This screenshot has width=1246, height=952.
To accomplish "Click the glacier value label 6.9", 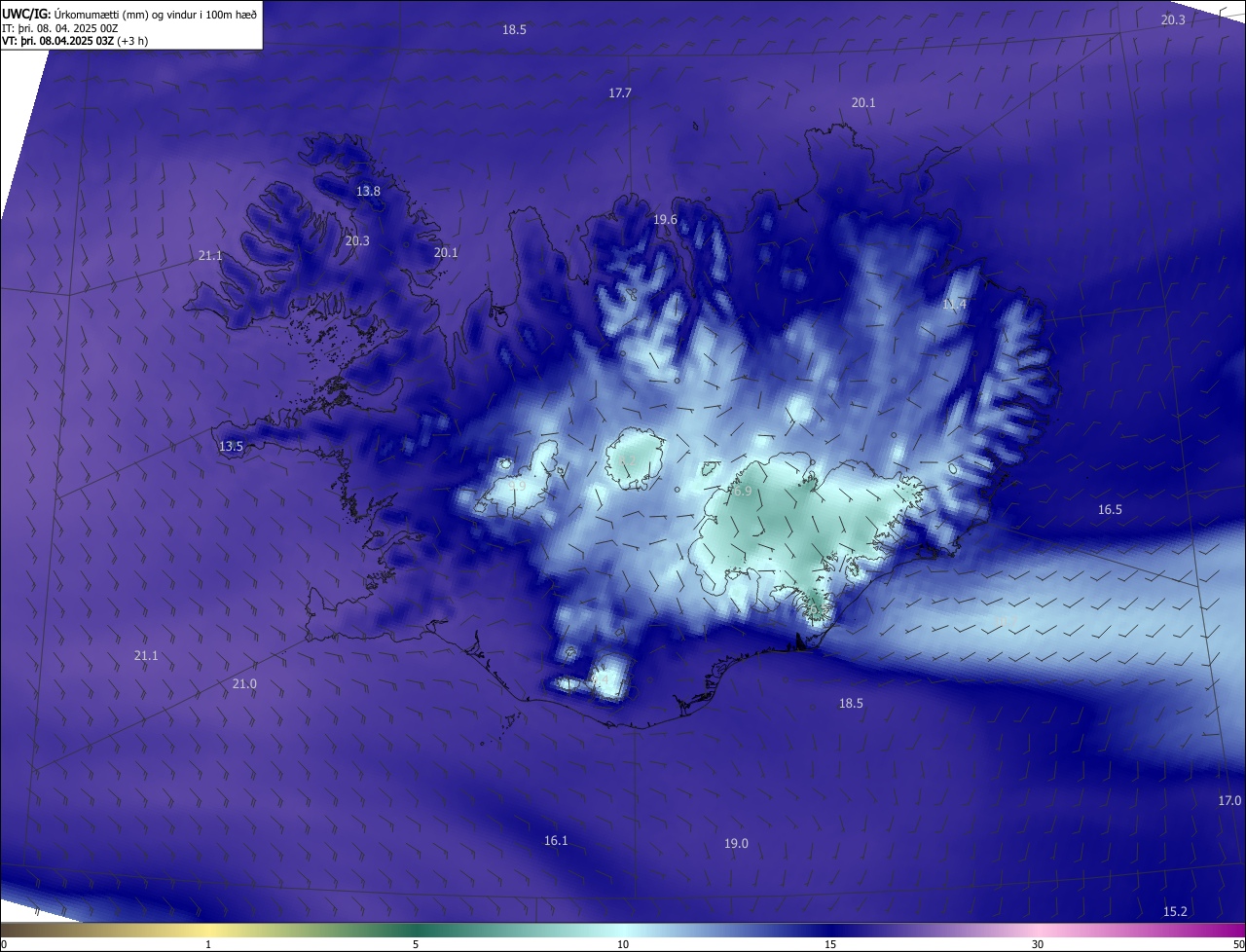I will pos(743,493).
